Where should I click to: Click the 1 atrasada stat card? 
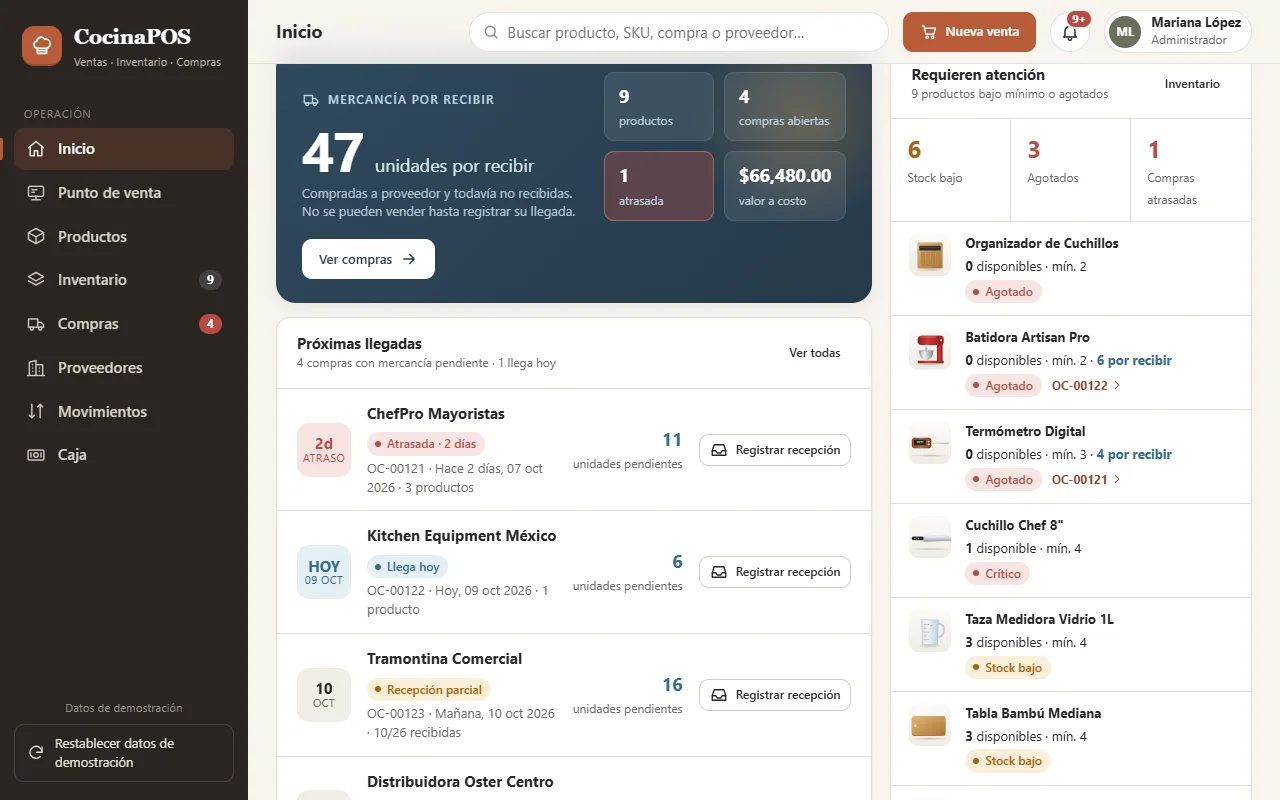659,186
